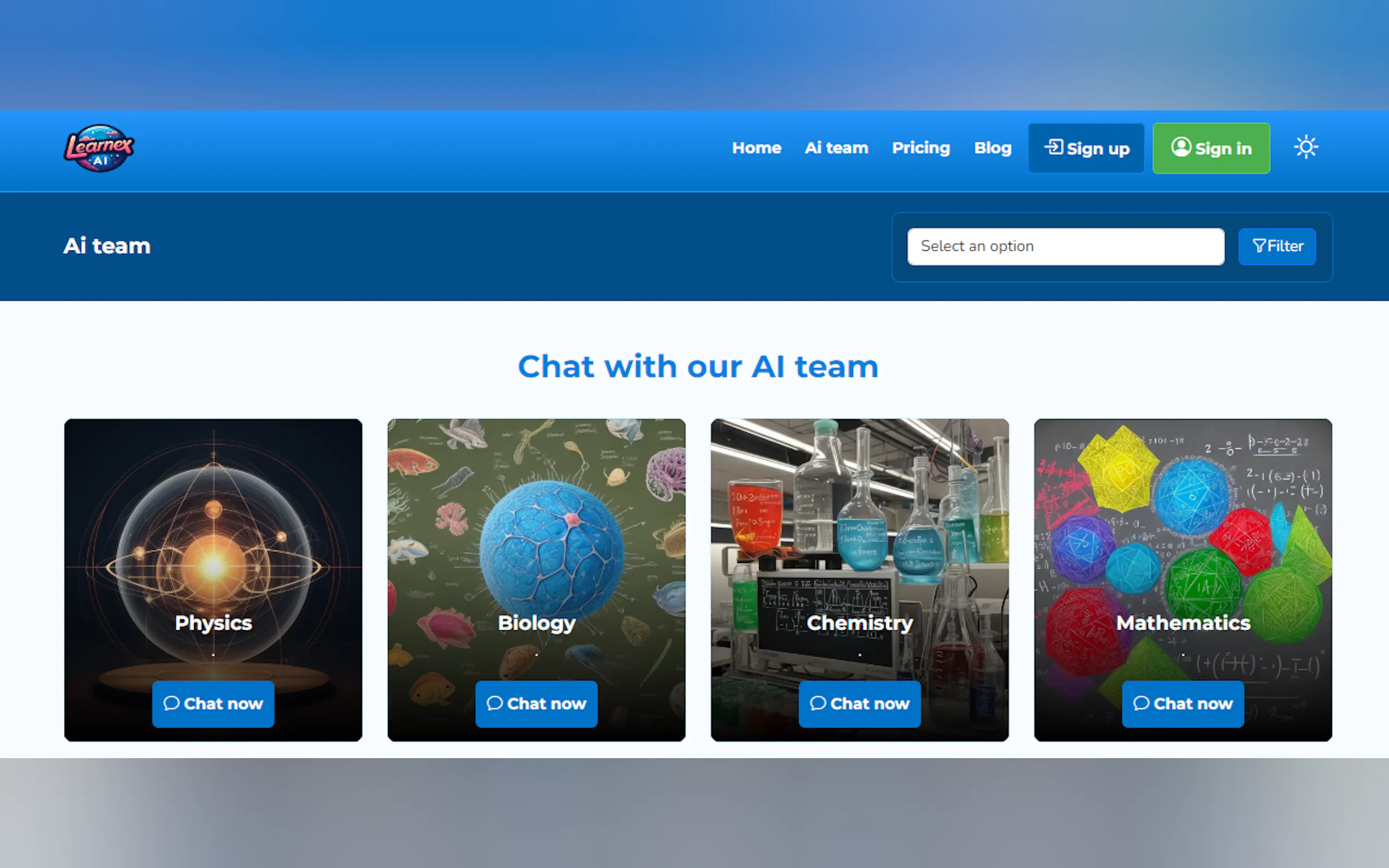The width and height of the screenshot is (1389, 868).
Task: Open the Pricing page
Action: 920,148
